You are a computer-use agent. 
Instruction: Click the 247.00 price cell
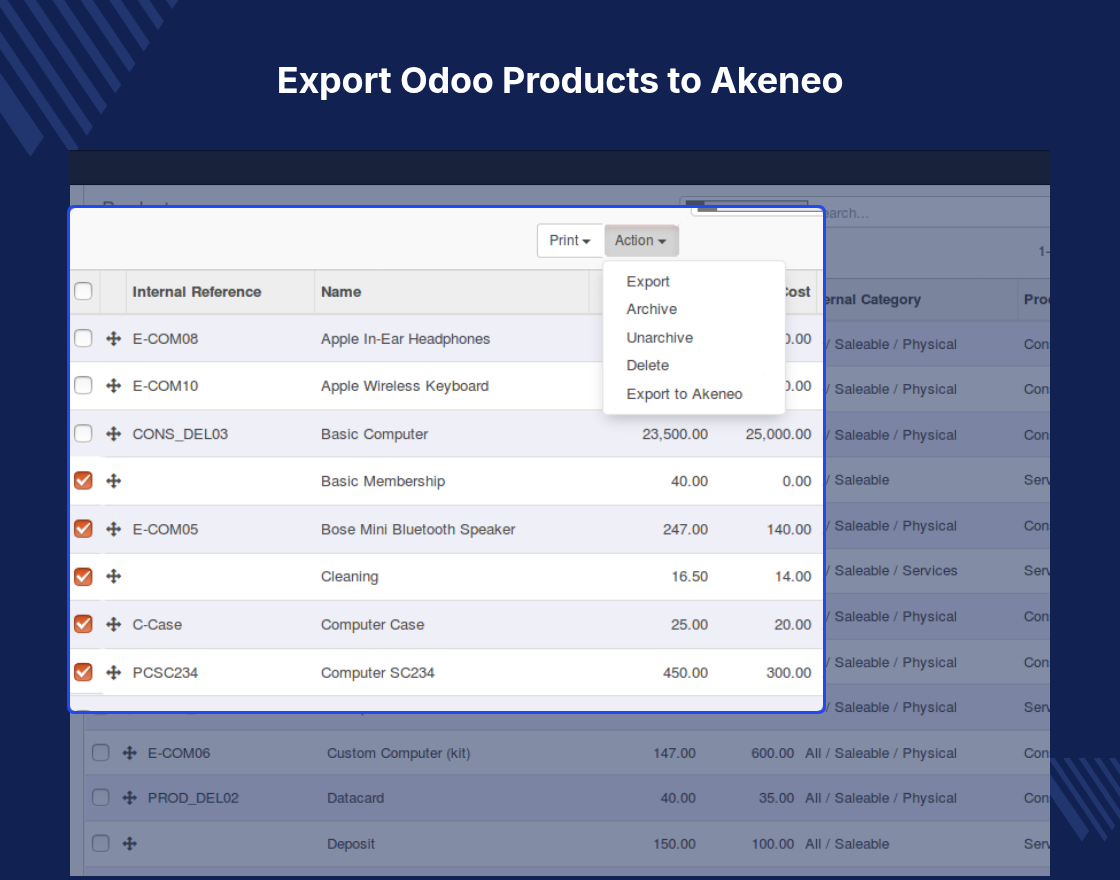[x=685, y=529]
